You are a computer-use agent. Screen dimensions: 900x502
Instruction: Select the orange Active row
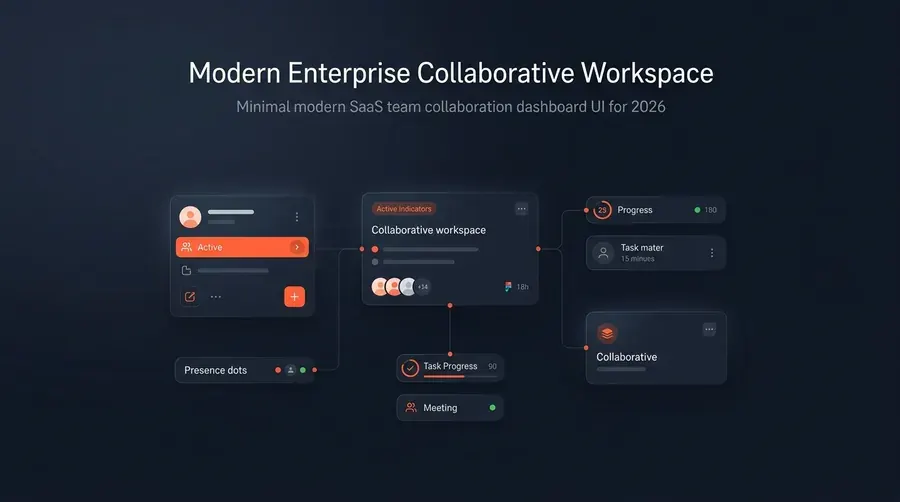[242, 247]
